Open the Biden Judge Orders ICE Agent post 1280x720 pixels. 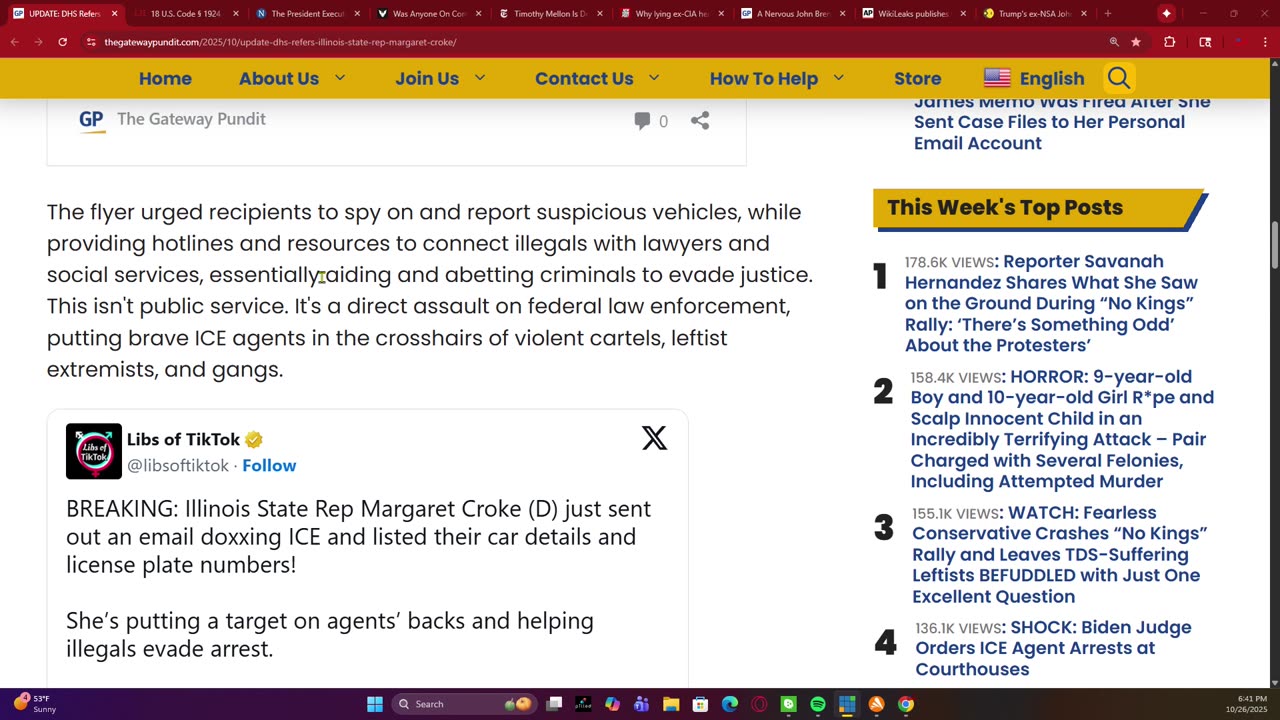(1053, 648)
